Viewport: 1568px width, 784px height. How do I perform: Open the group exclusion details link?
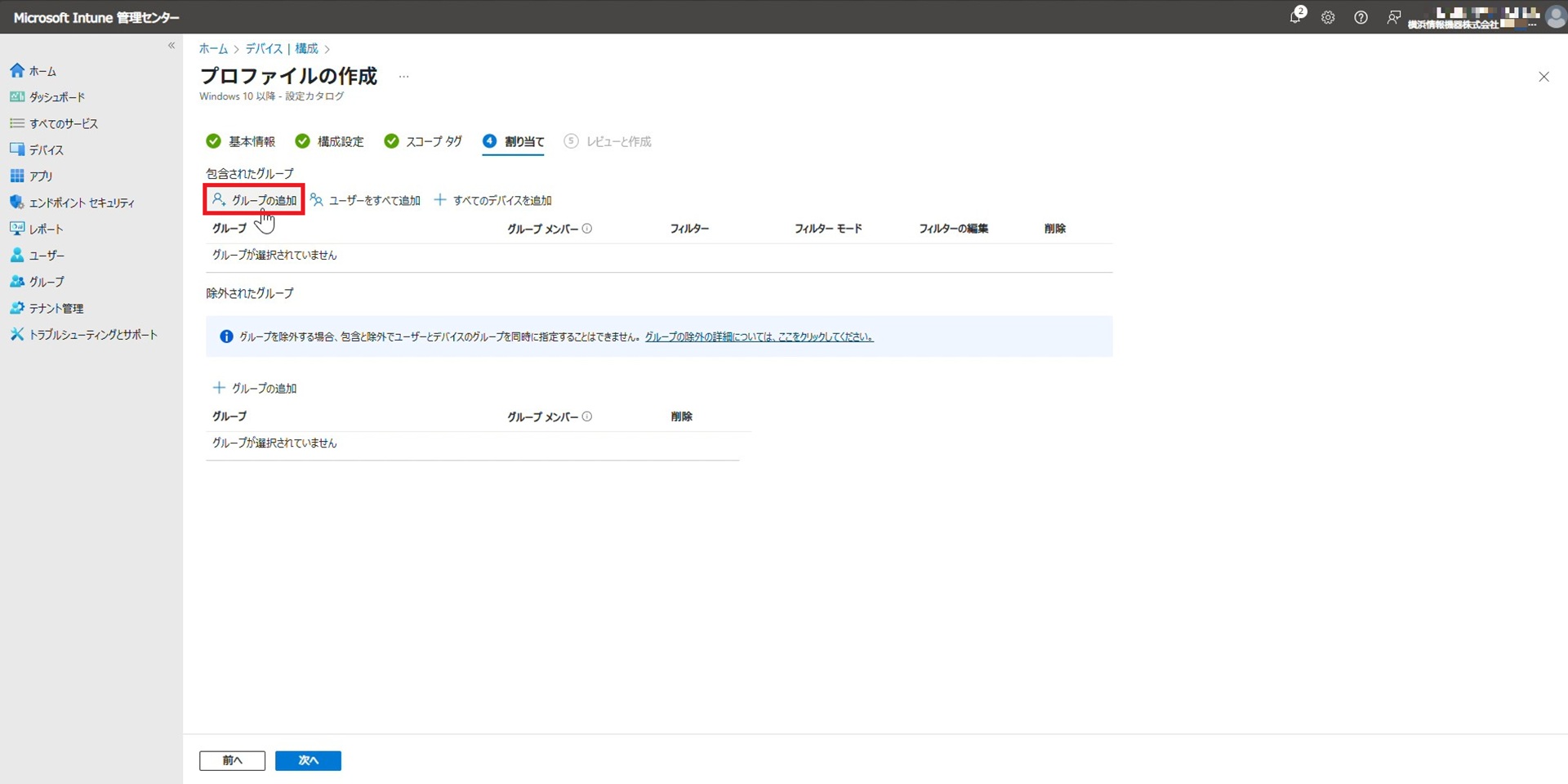759,336
